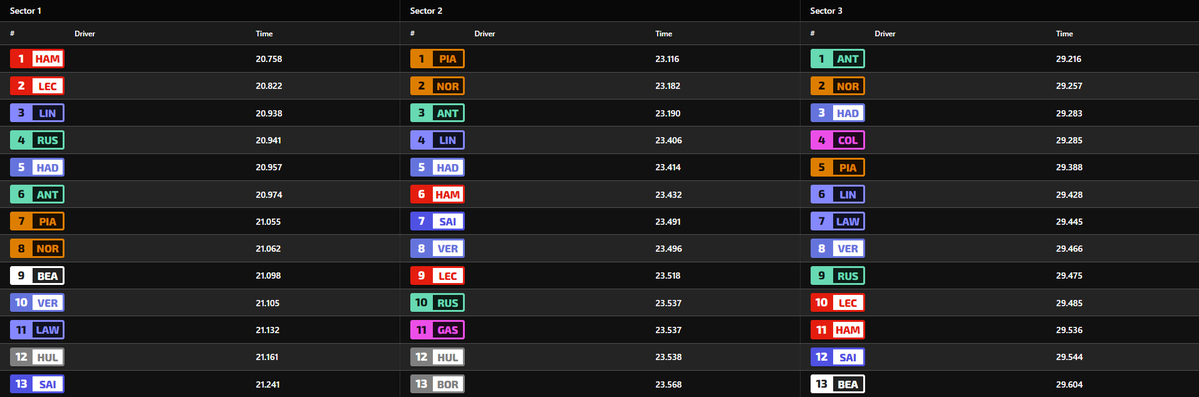This screenshot has height=397, width=1199.
Task: Click the 23.538 time for HUL
Action: coord(668,357)
